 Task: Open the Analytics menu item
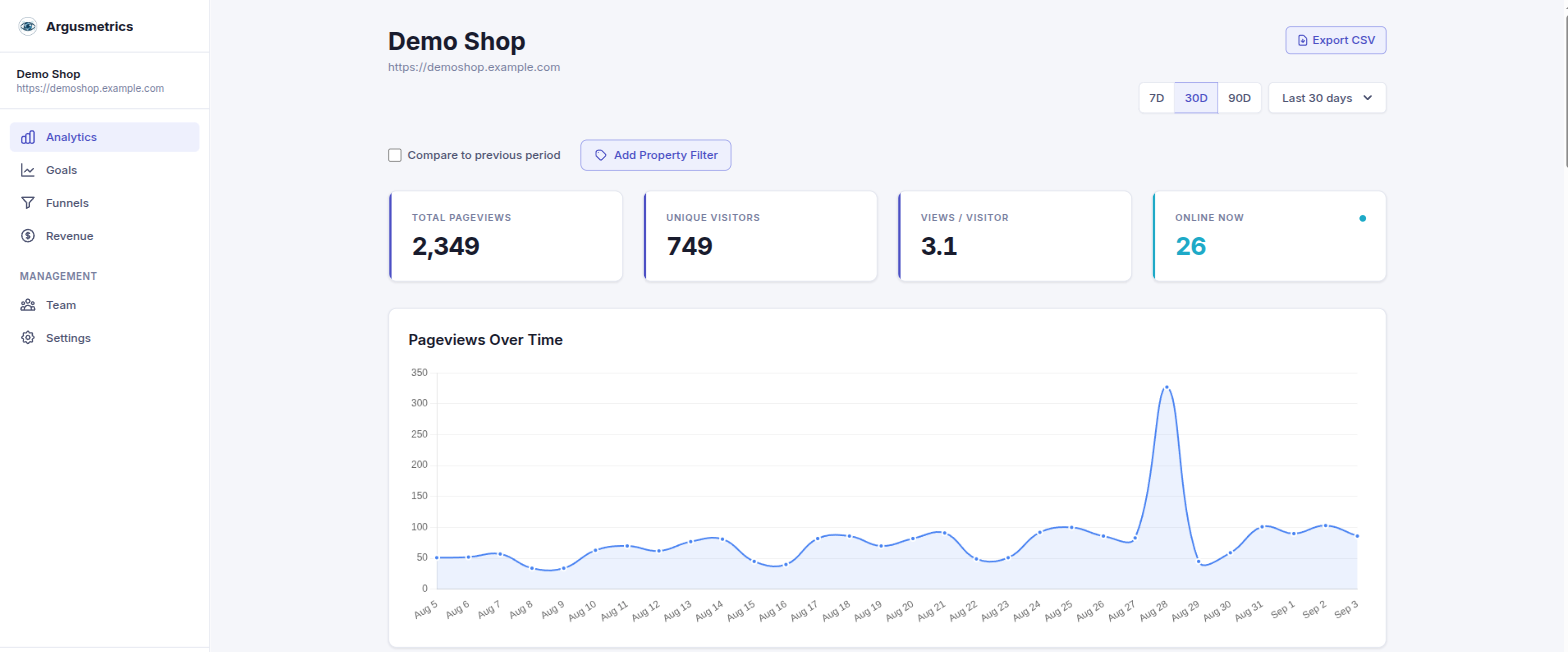coord(105,137)
